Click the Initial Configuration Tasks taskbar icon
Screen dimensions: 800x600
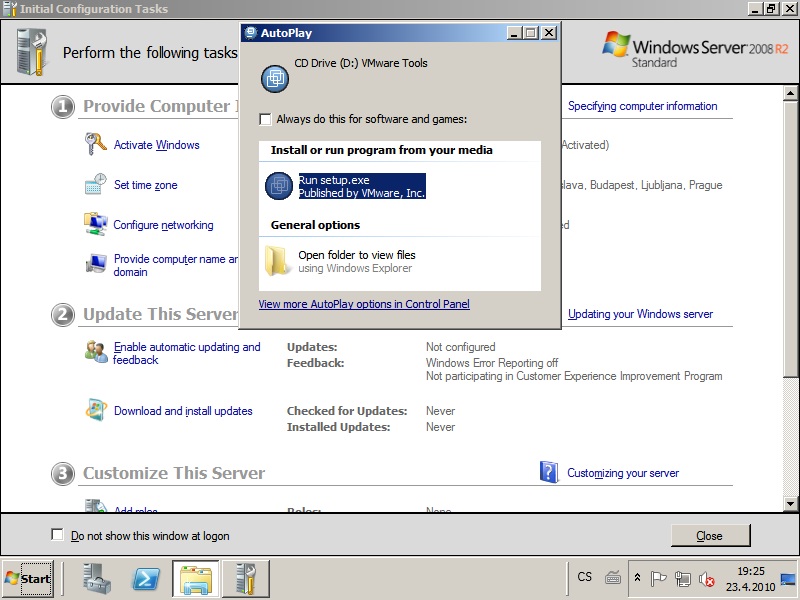[x=244, y=578]
